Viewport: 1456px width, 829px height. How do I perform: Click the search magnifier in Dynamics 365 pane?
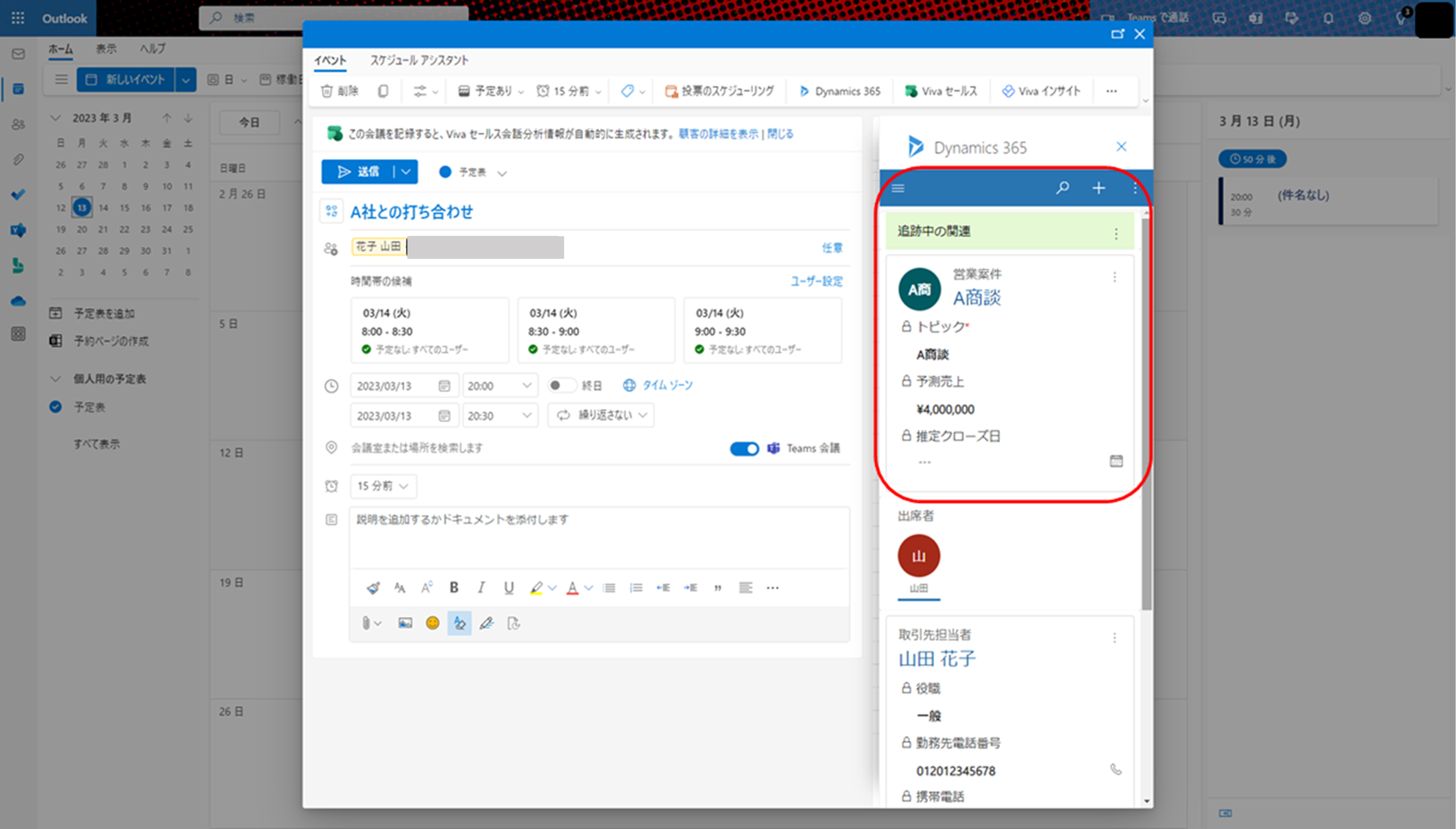(x=1062, y=188)
